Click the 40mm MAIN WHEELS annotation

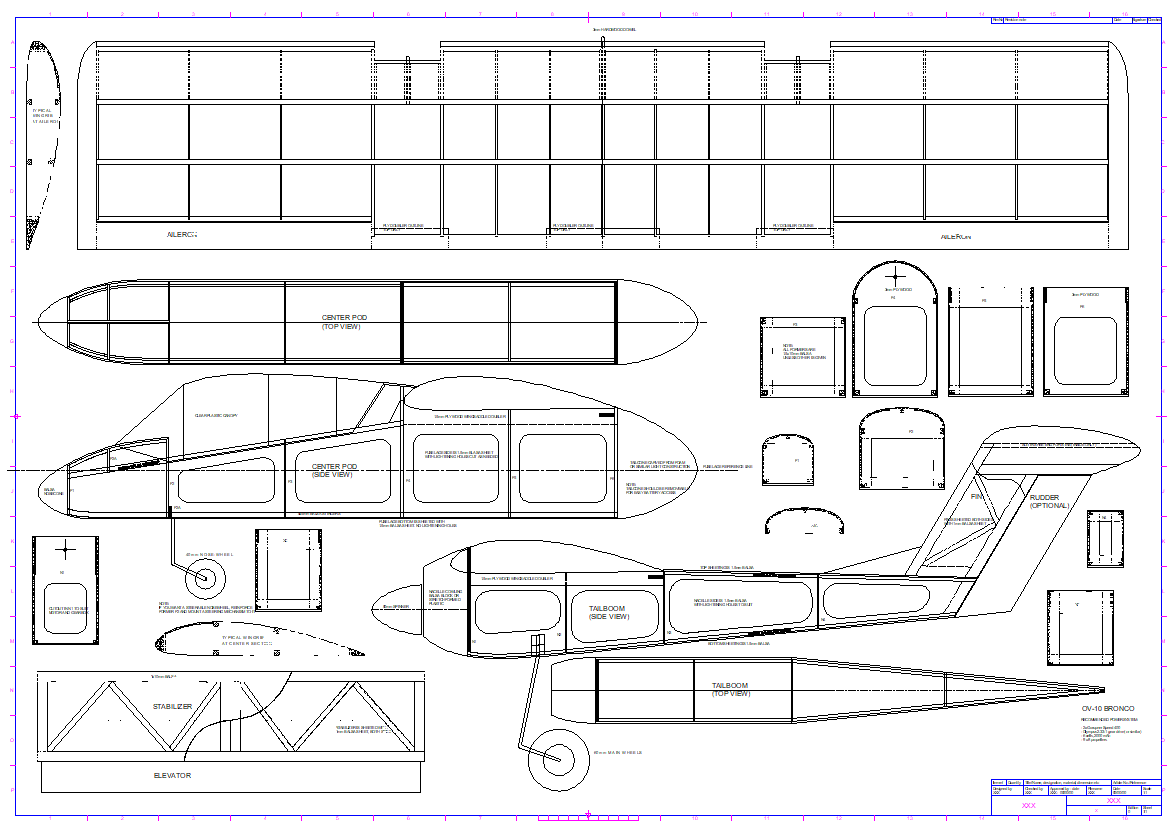(618, 752)
